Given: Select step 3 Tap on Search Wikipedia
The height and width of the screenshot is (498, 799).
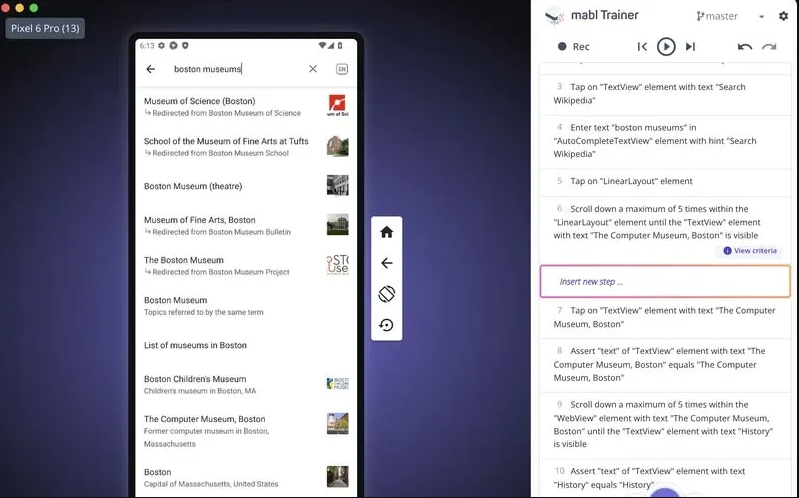Looking at the screenshot, I should click(x=665, y=94).
